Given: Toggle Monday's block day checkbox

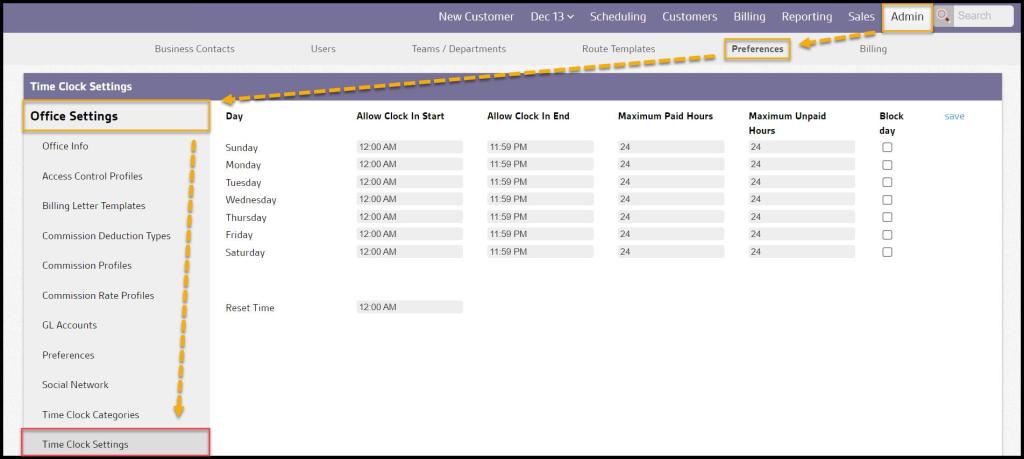Looking at the screenshot, I should click(x=887, y=165).
